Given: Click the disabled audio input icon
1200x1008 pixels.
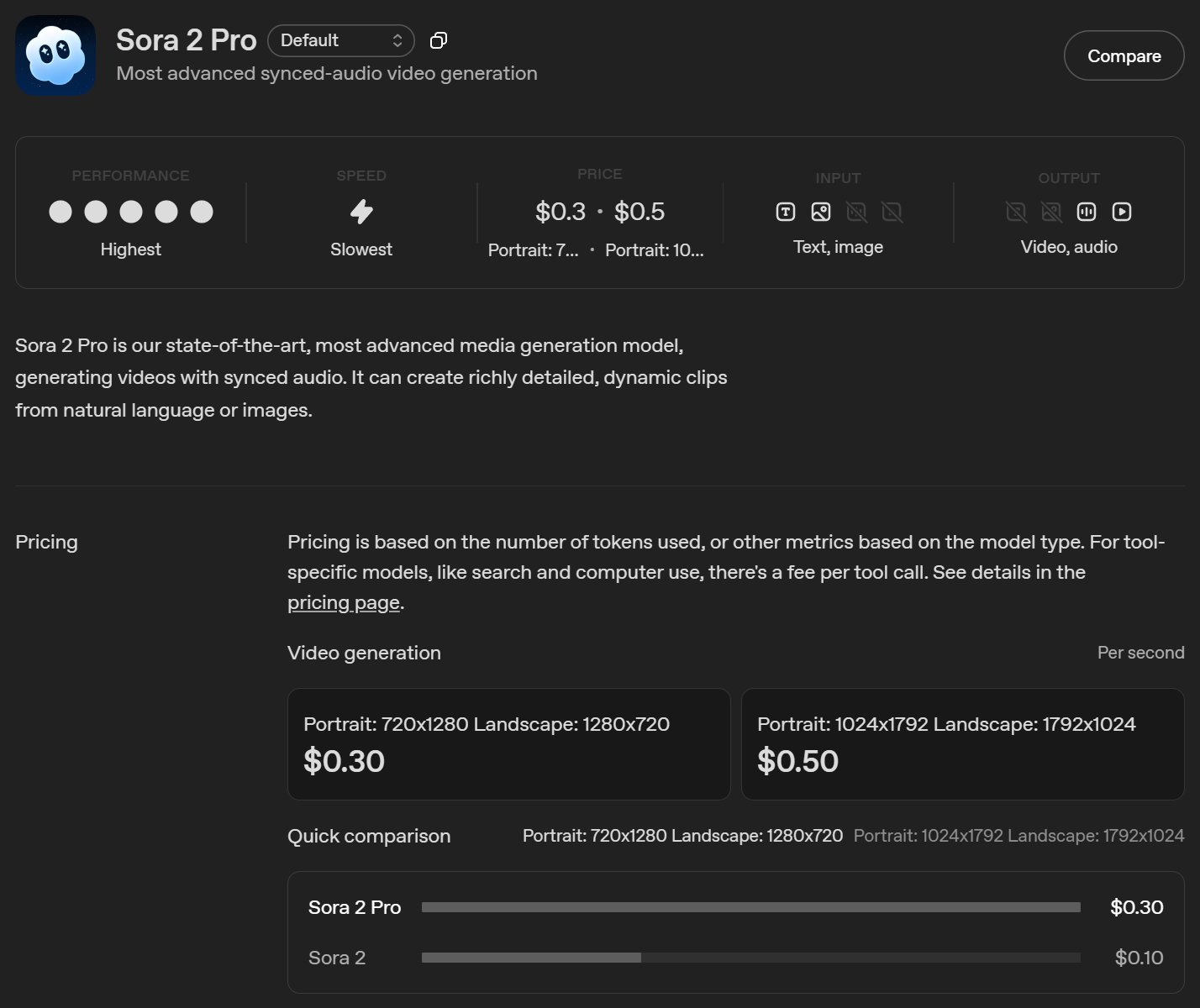Looking at the screenshot, I should pyautogui.click(x=856, y=212).
